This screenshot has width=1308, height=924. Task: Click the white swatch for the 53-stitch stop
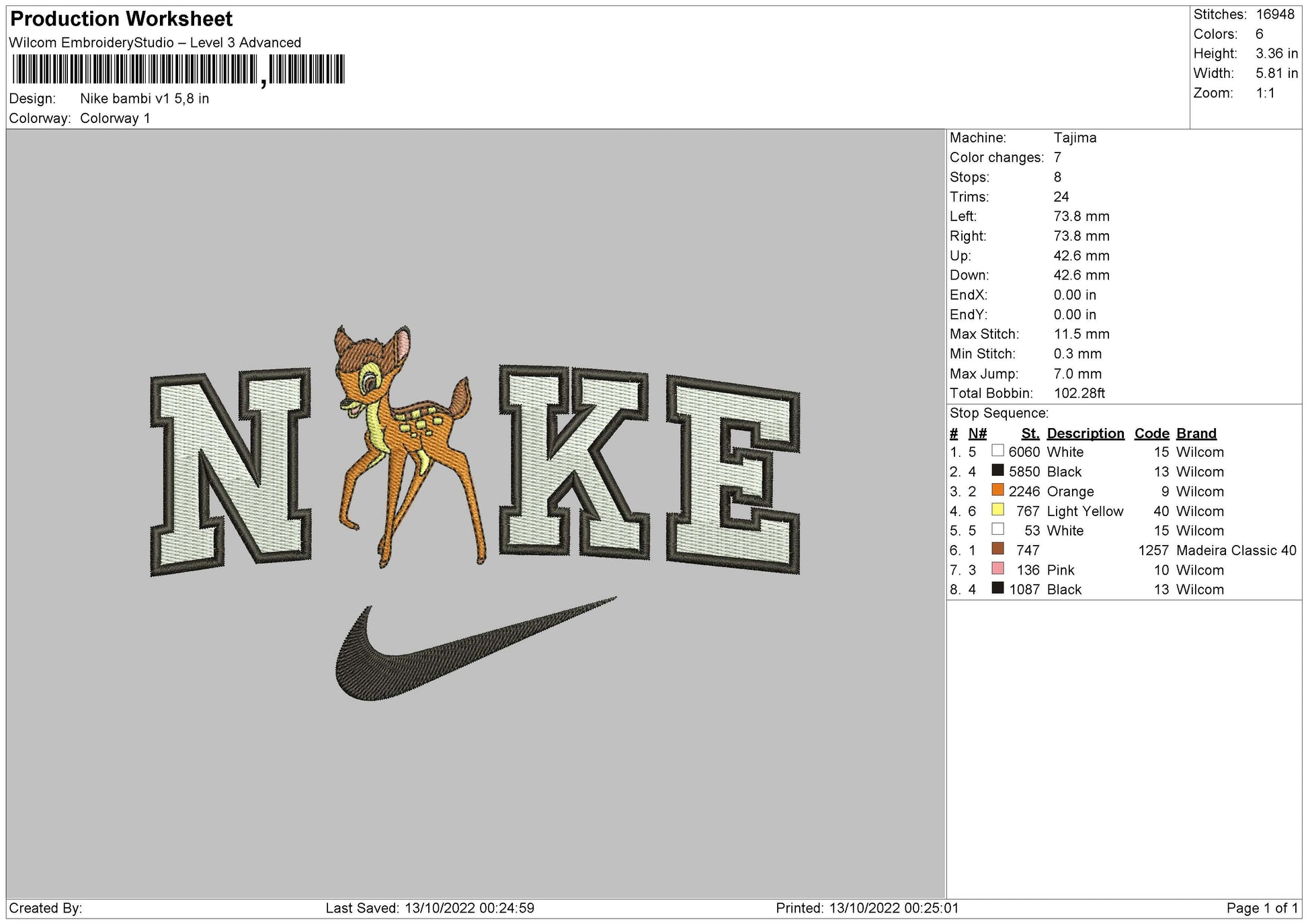pyautogui.click(x=997, y=530)
